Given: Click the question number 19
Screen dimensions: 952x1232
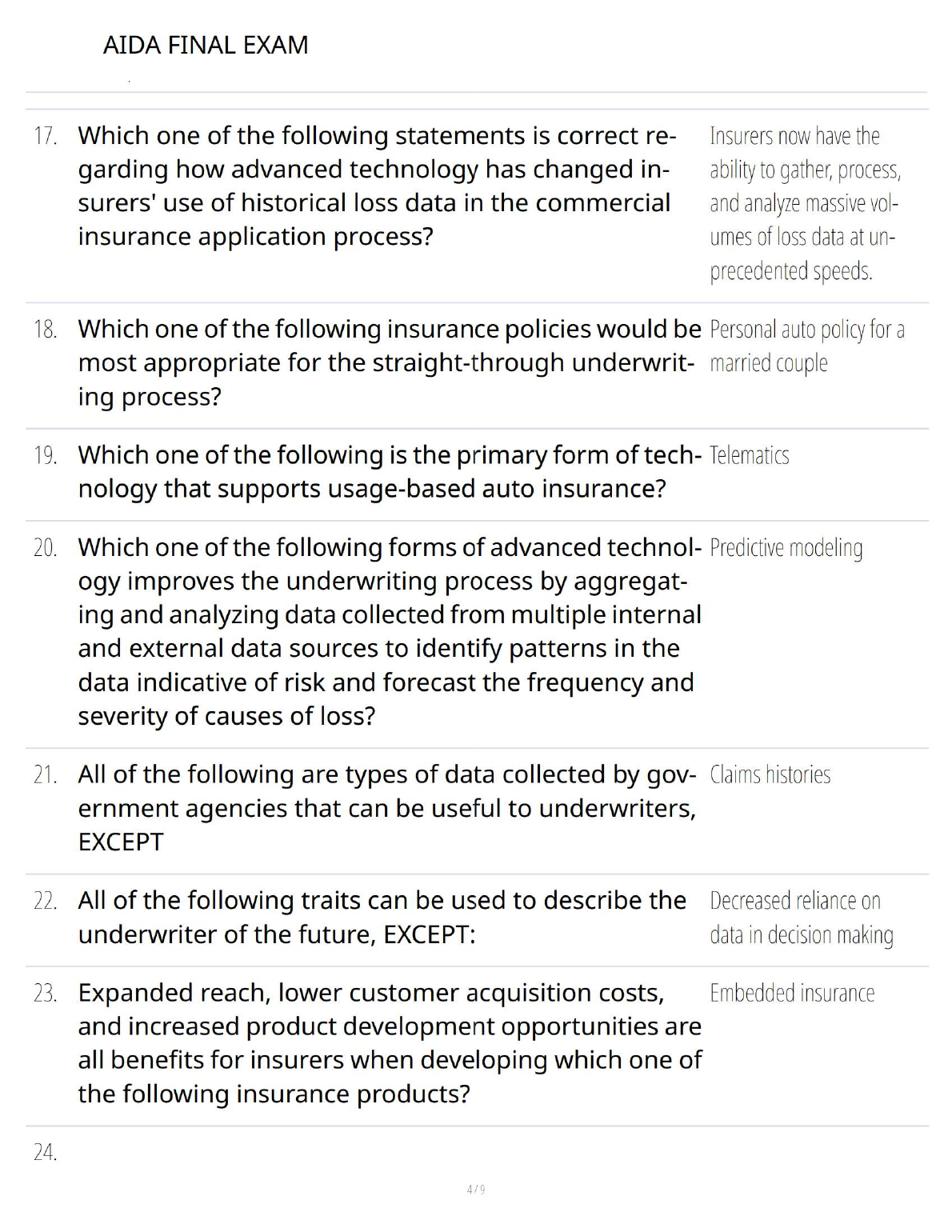Looking at the screenshot, I should point(46,455).
